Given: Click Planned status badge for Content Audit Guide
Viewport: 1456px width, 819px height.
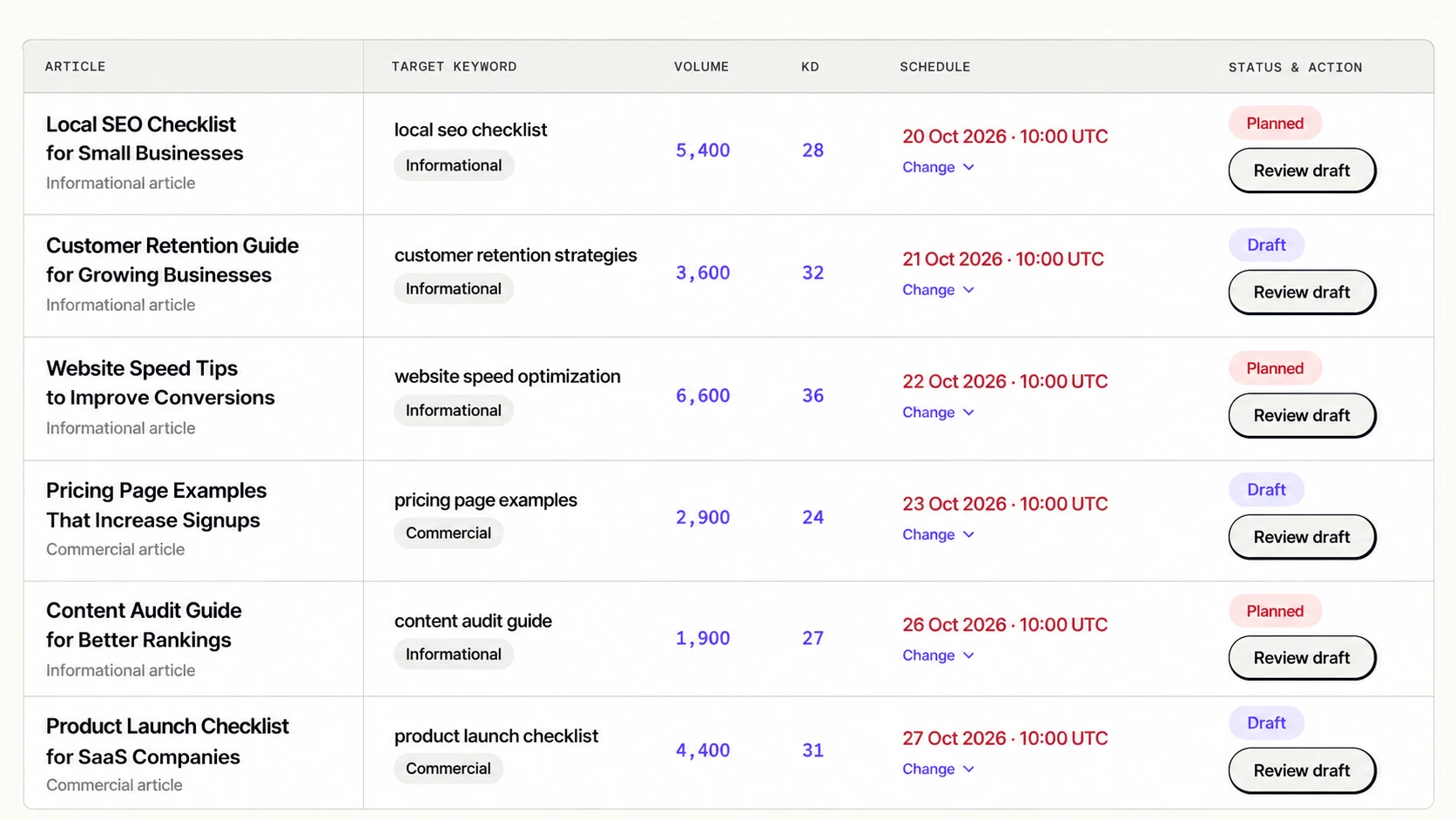Looking at the screenshot, I should point(1275,611).
